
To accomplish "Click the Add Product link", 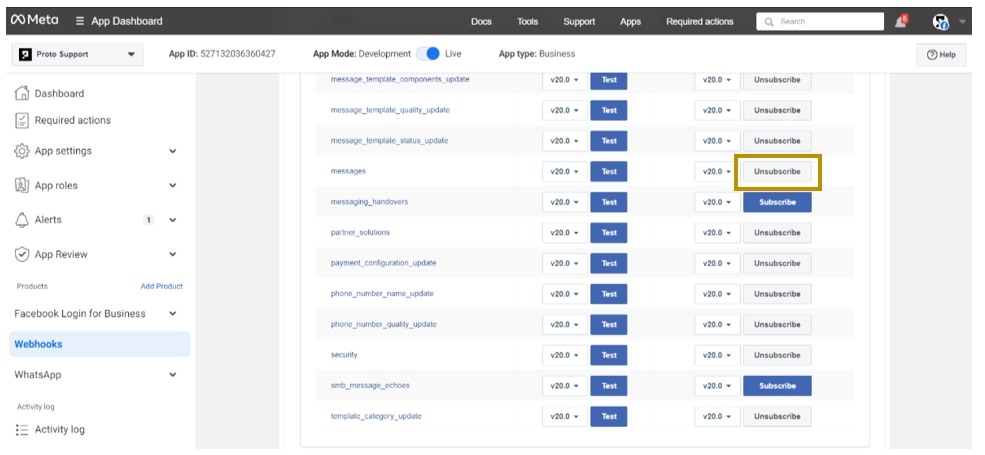I will [161, 286].
